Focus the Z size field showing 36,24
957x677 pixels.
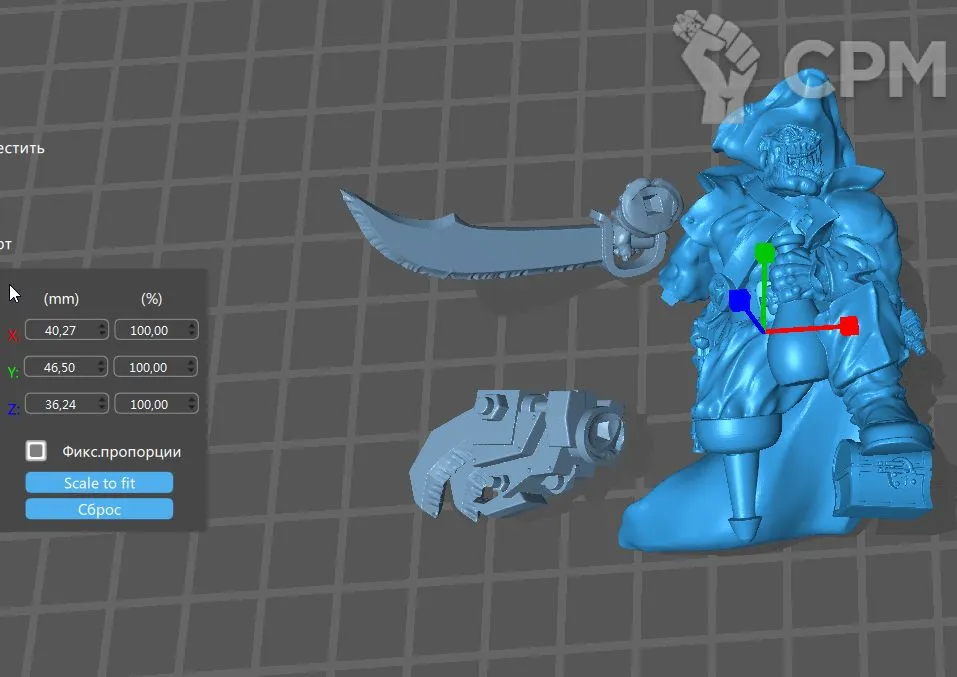[x=60, y=404]
